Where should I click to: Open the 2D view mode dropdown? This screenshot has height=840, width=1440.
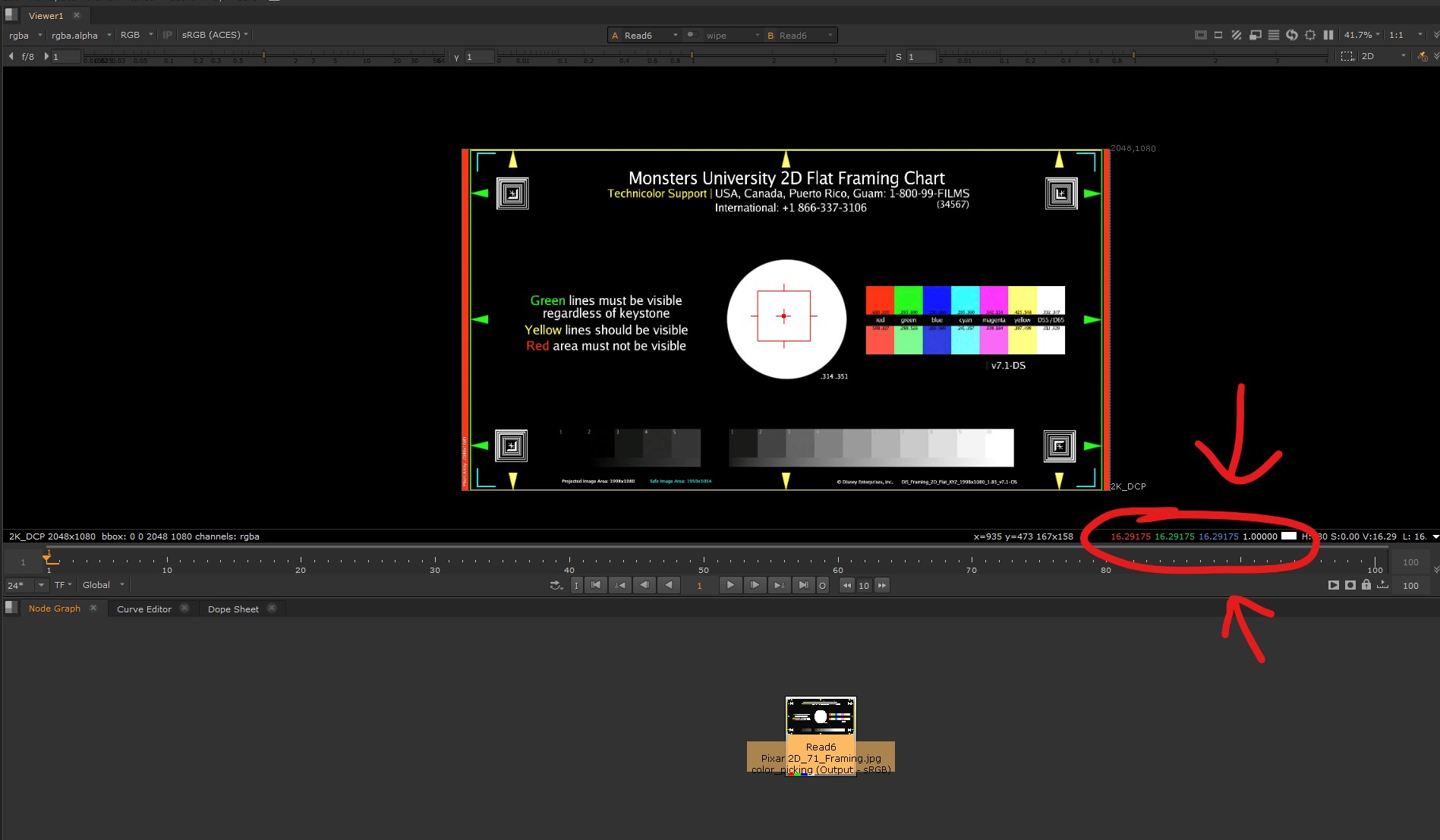click(1384, 56)
